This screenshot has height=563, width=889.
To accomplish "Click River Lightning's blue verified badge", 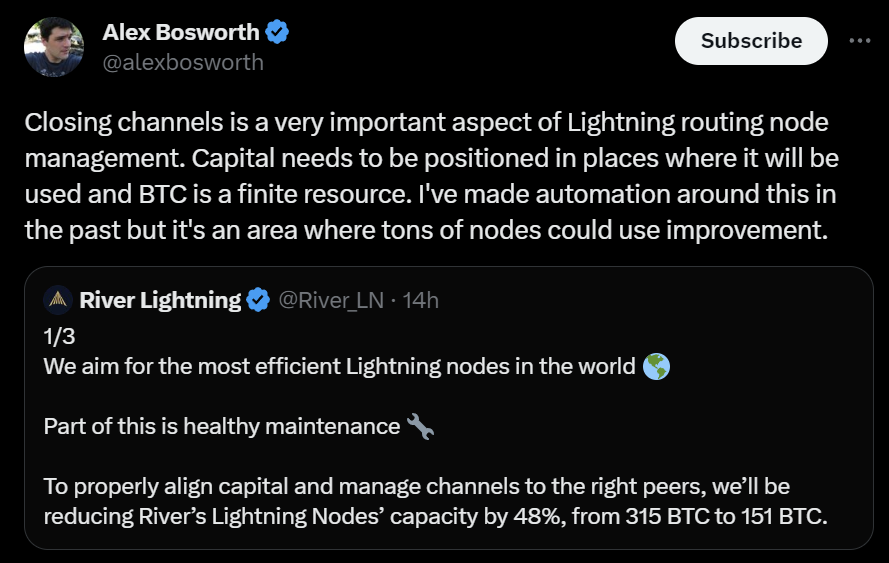I will click(258, 299).
